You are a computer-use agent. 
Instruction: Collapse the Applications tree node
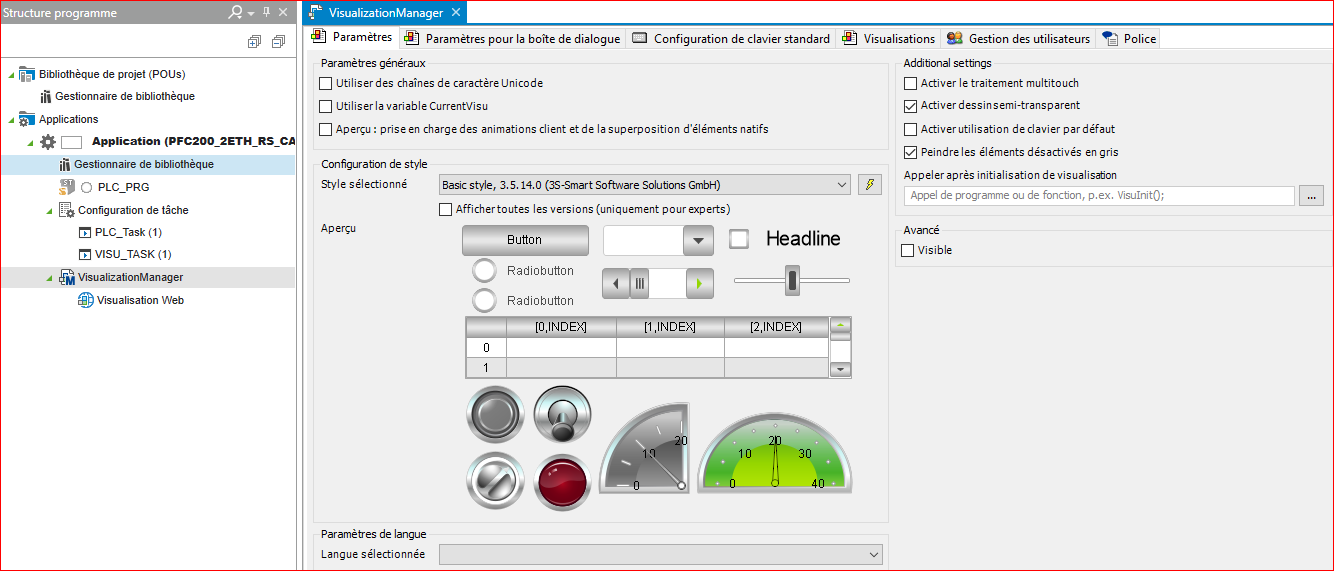11,120
